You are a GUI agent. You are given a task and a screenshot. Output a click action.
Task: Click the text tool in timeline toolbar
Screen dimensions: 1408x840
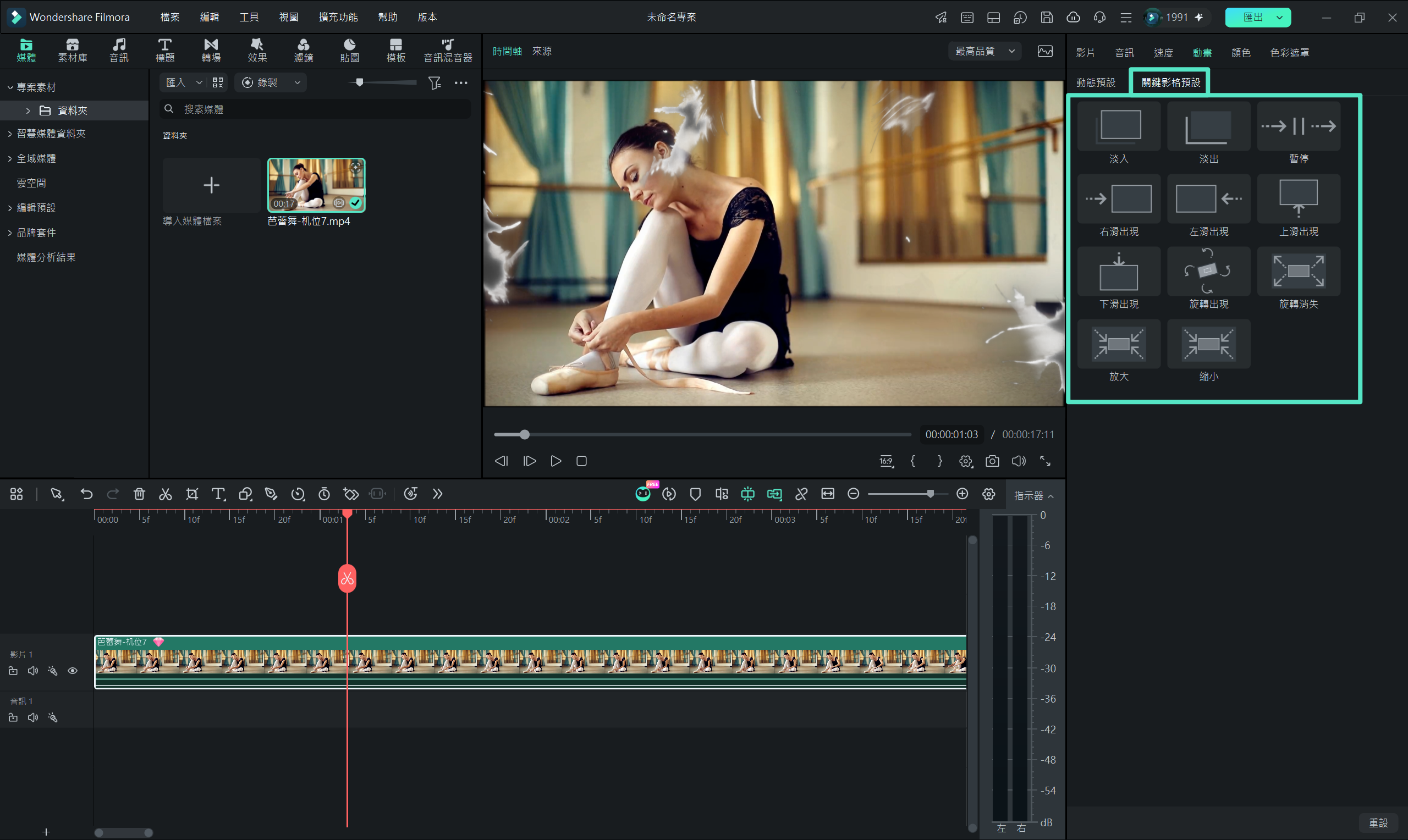(x=218, y=494)
